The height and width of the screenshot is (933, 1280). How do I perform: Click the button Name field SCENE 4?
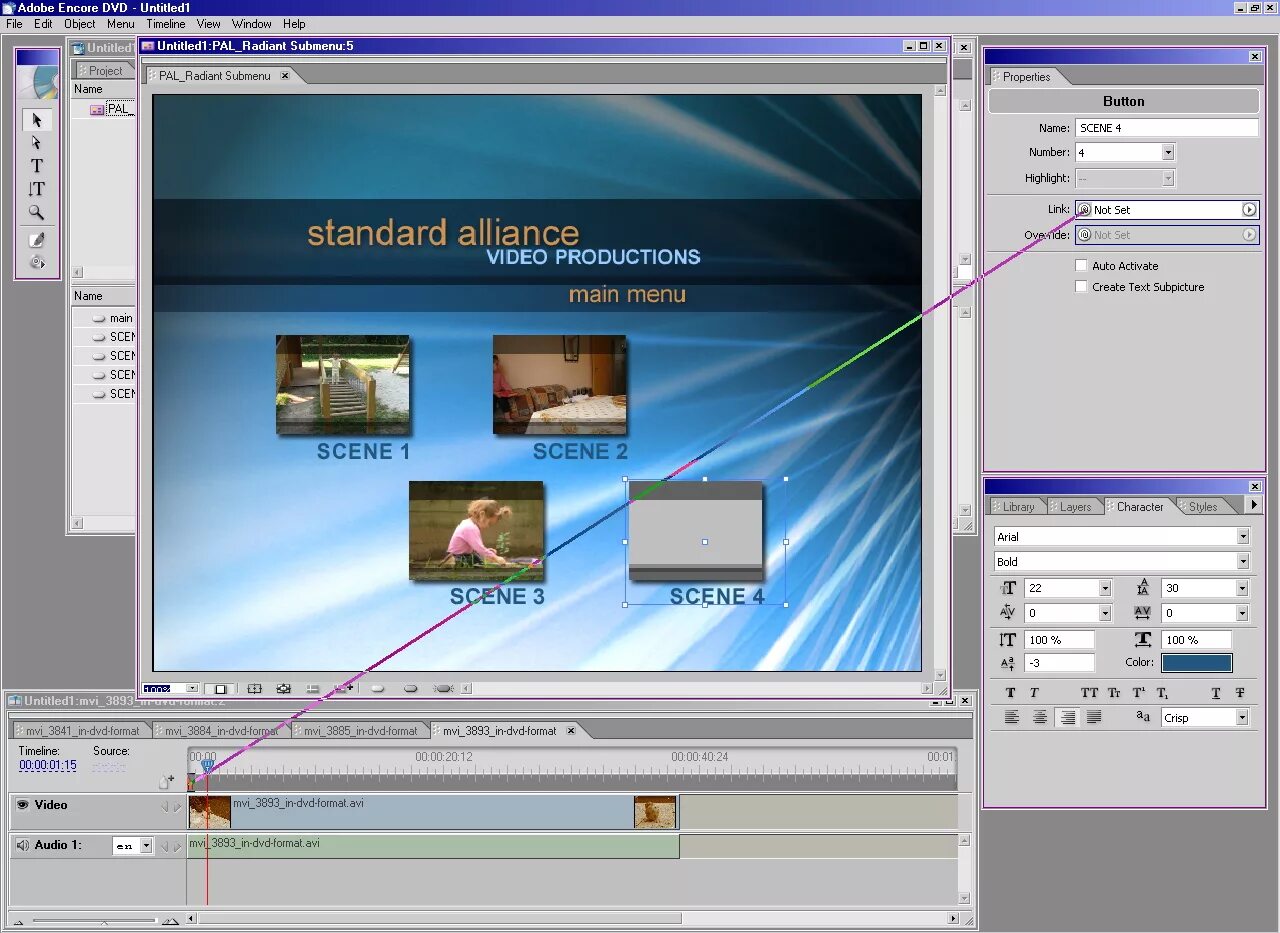1166,128
